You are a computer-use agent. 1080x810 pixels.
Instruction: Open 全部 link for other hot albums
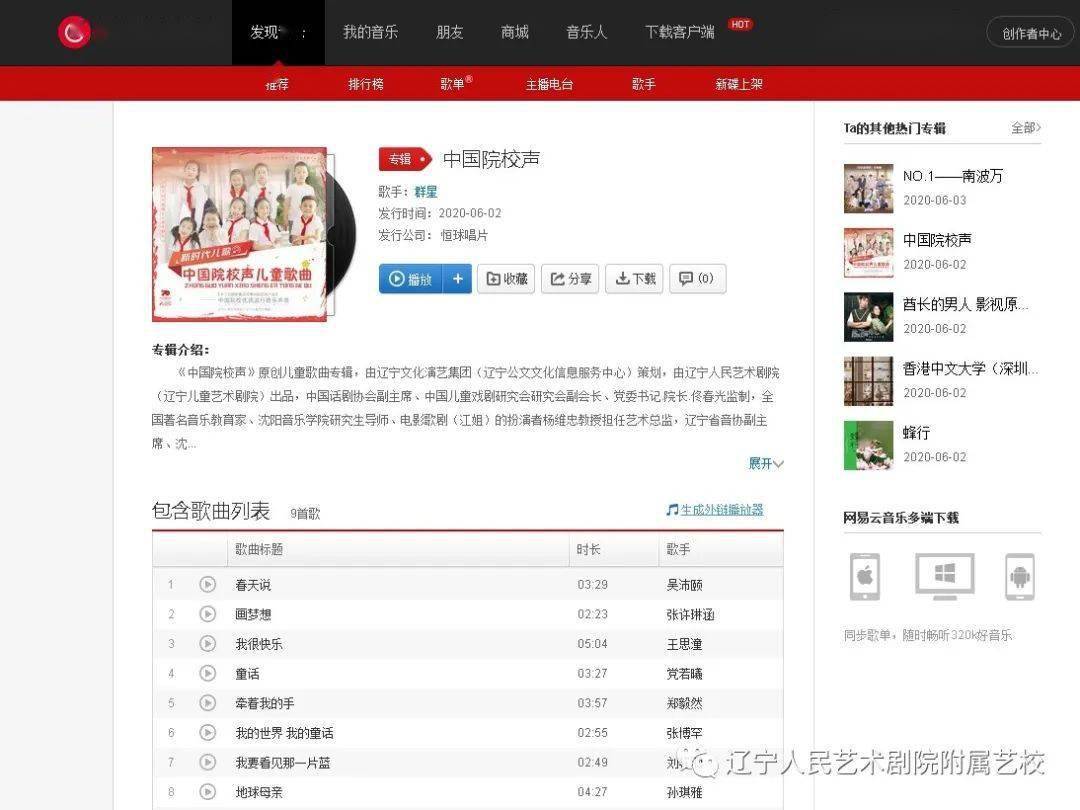(x=1026, y=127)
